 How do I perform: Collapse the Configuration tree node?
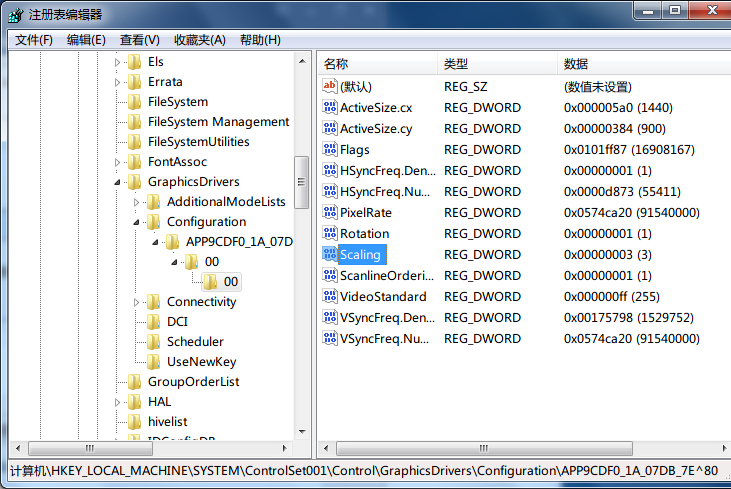pyautogui.click(x=137, y=222)
